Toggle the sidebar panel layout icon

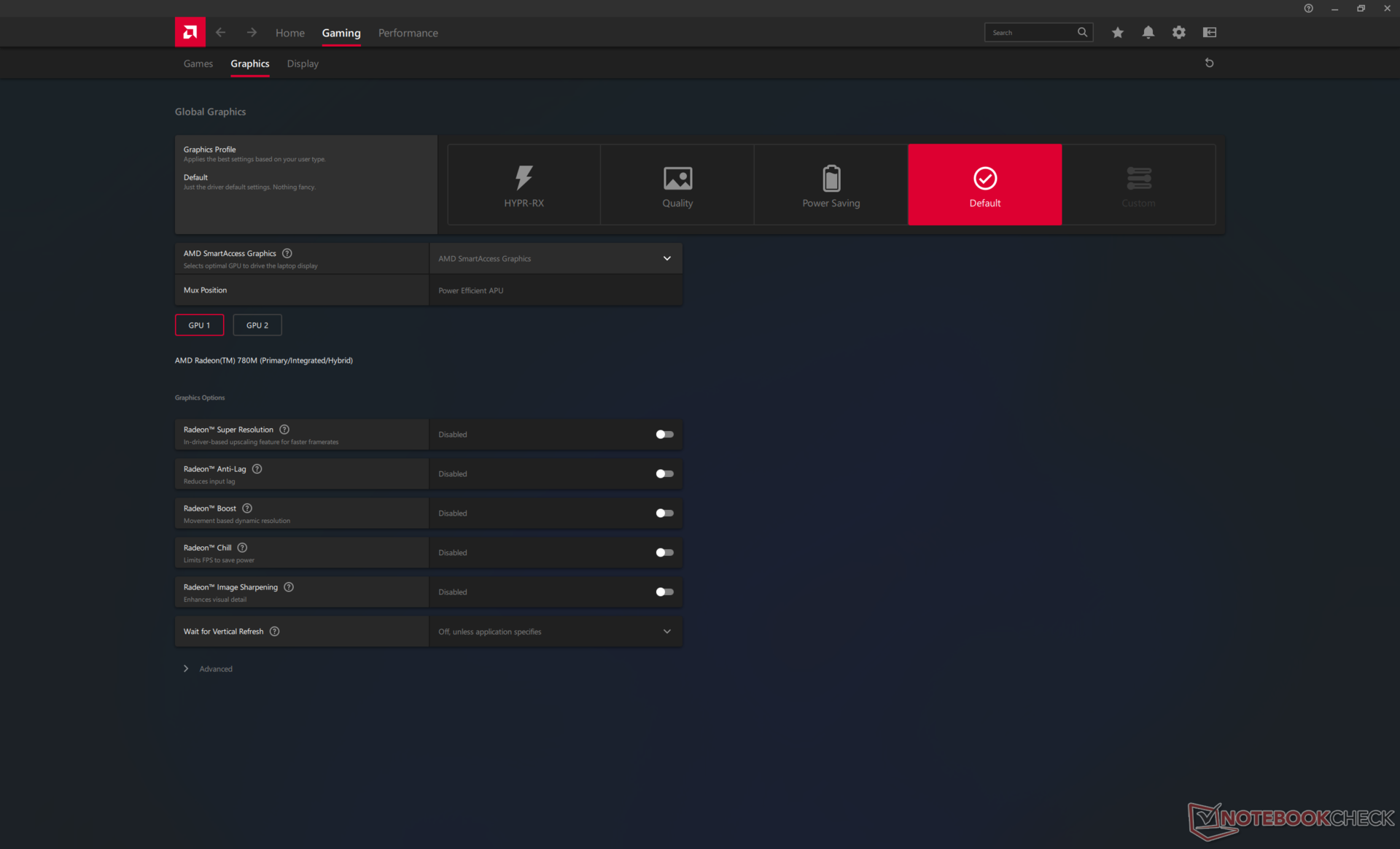click(1209, 32)
